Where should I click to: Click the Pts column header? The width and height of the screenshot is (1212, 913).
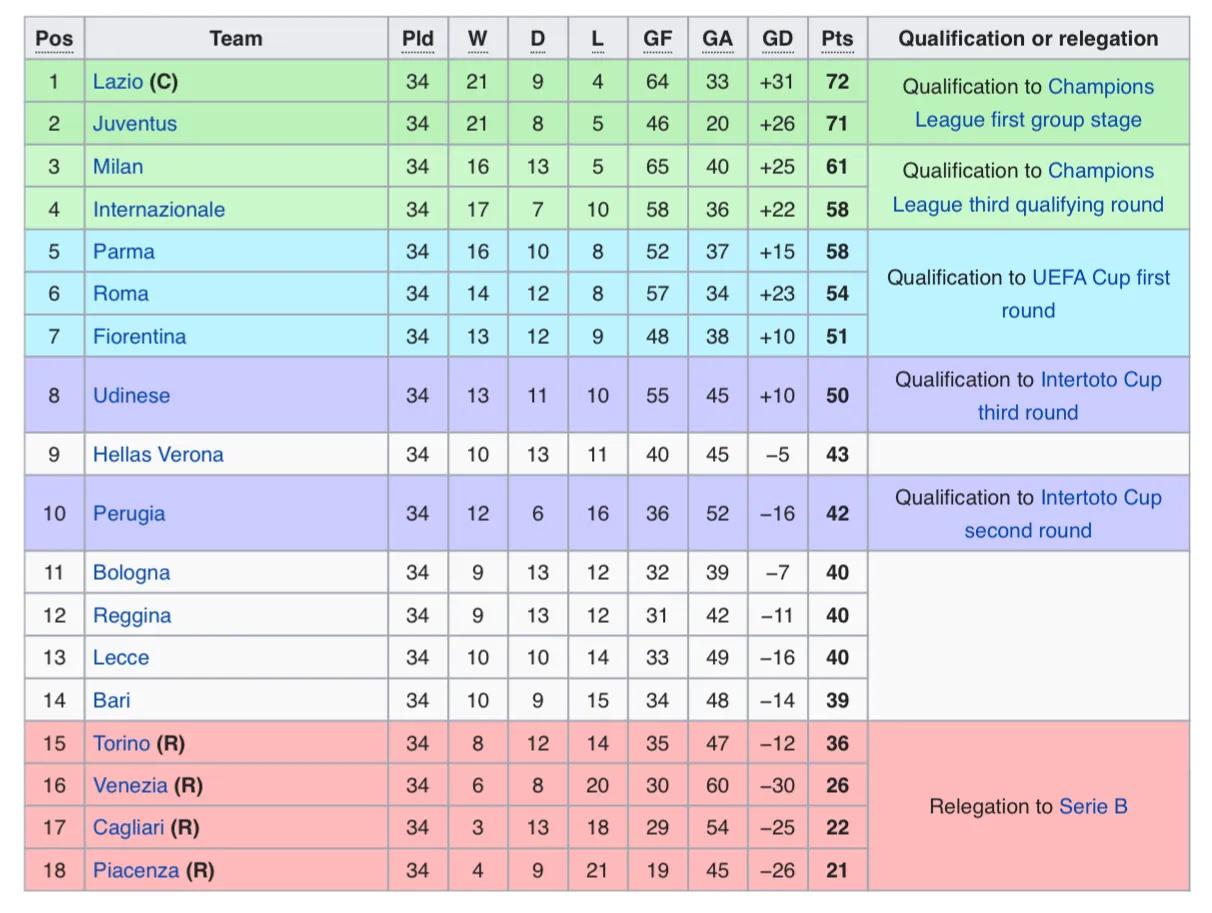pyautogui.click(x=837, y=39)
